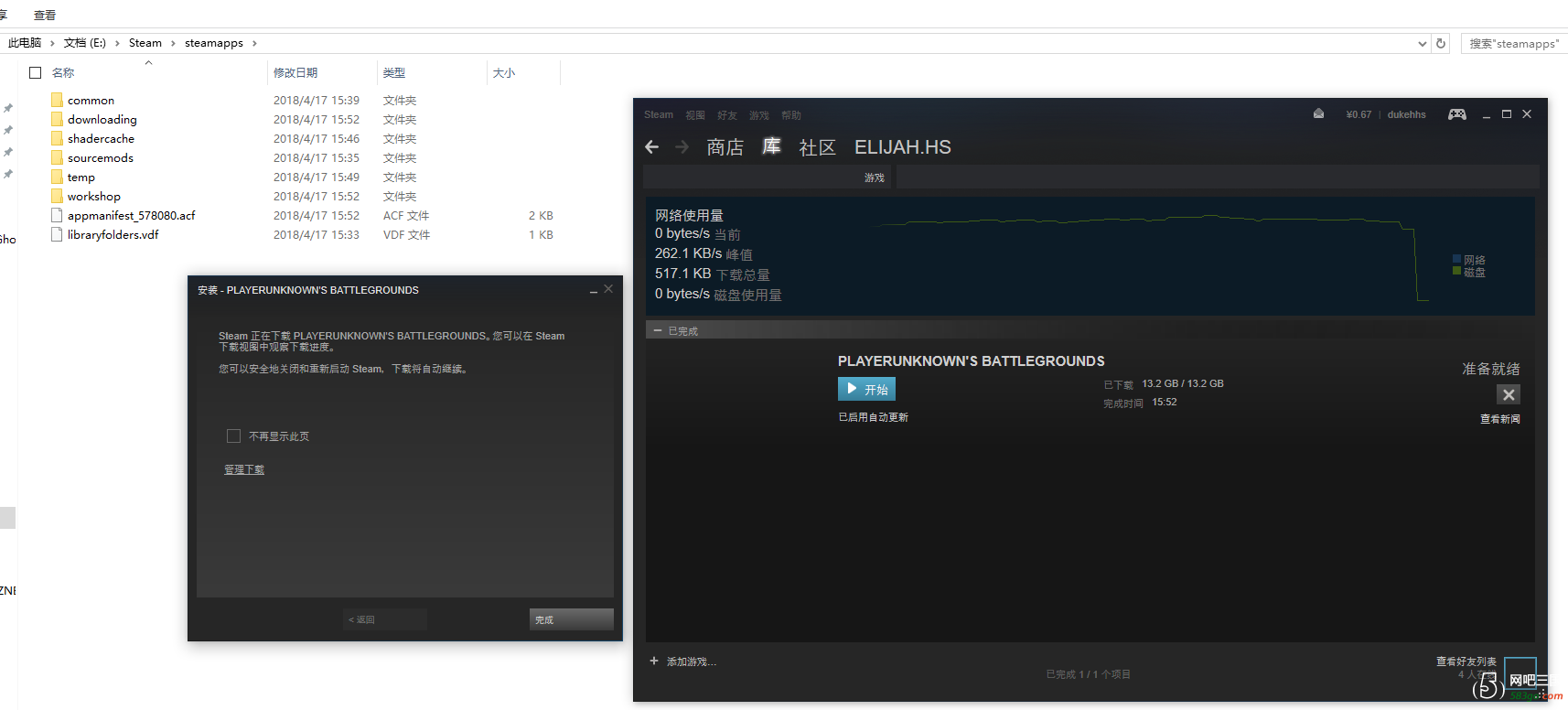This screenshot has height=710, width=1568.
Task: Open the 管理下载 link
Action: (244, 469)
